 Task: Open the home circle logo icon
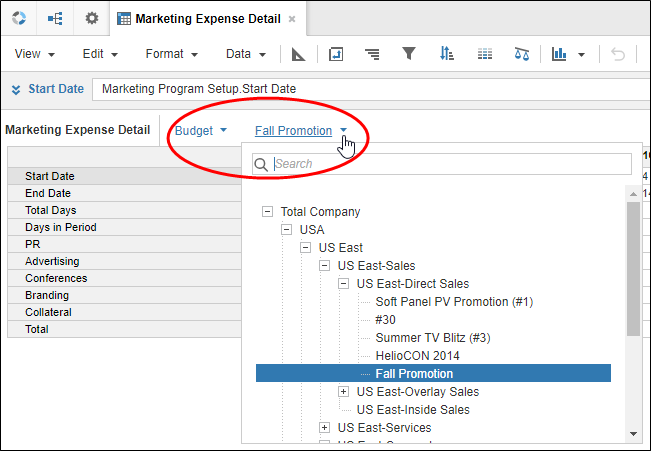19,18
